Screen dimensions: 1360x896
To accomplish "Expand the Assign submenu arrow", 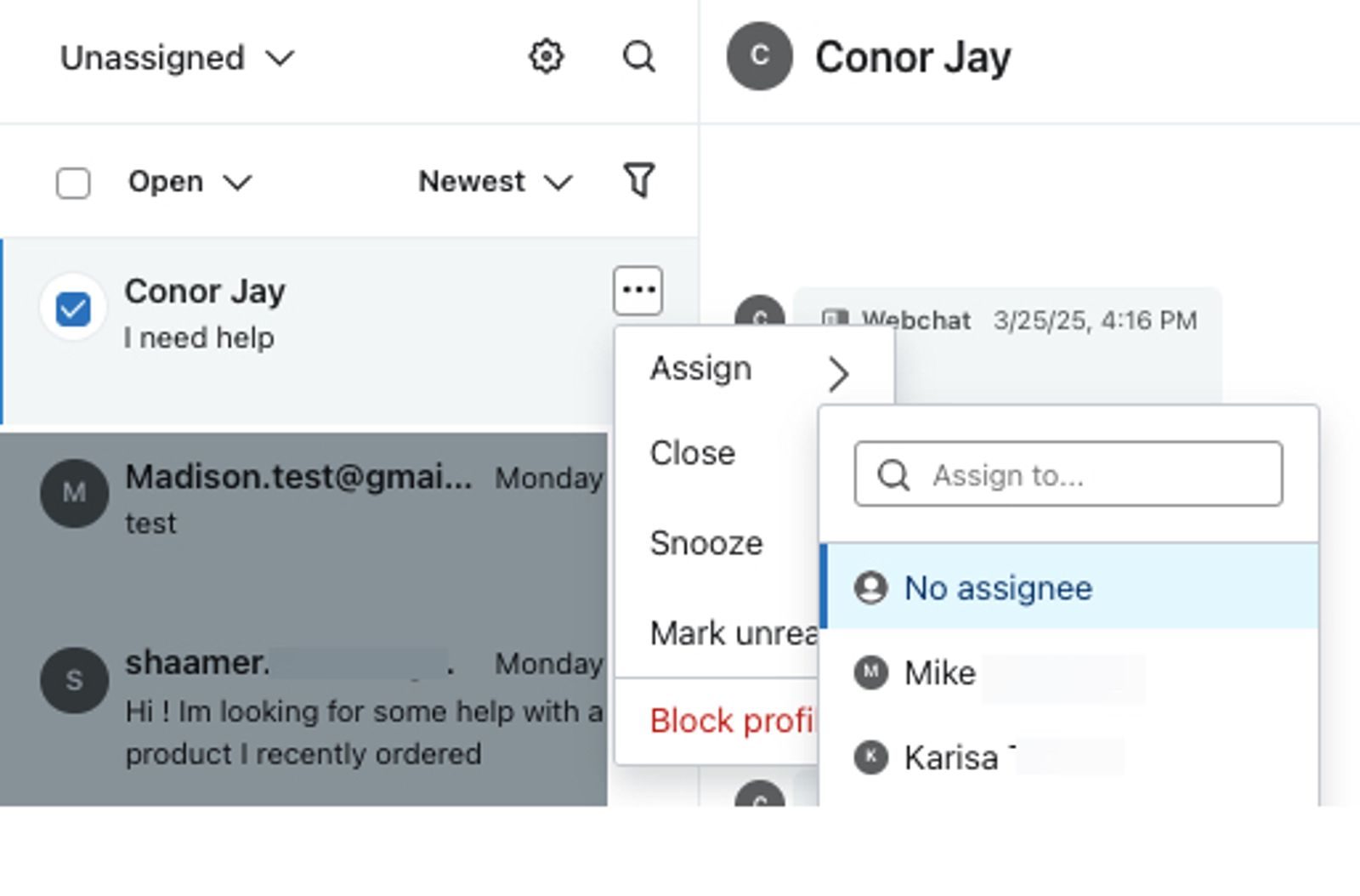I will [x=838, y=374].
